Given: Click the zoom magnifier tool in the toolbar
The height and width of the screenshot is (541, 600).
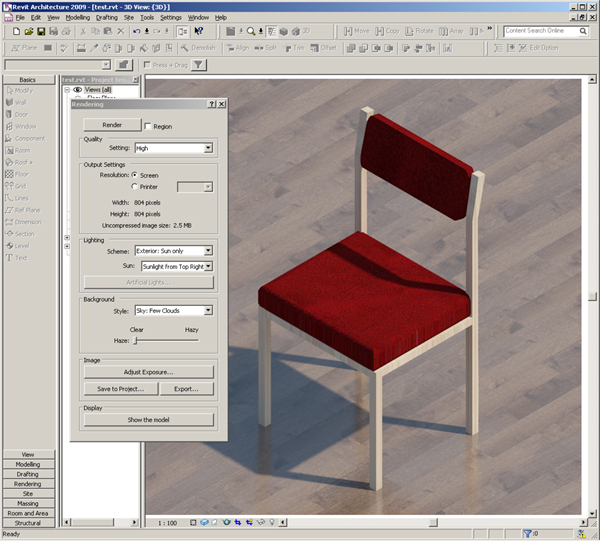Looking at the screenshot, I should coord(251,31).
